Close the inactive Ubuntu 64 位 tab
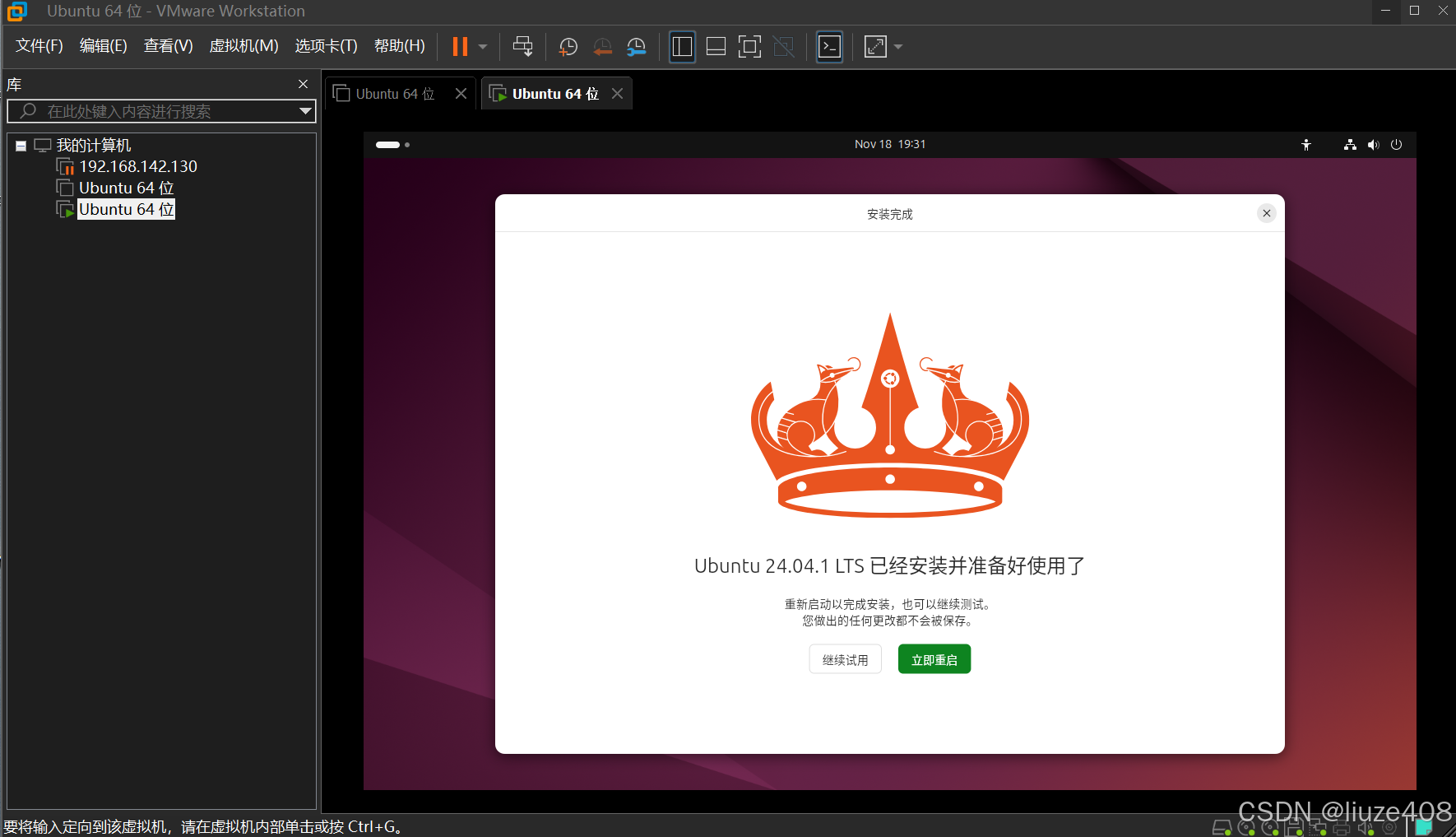Screen dimensions: 1456x837 point(461,94)
